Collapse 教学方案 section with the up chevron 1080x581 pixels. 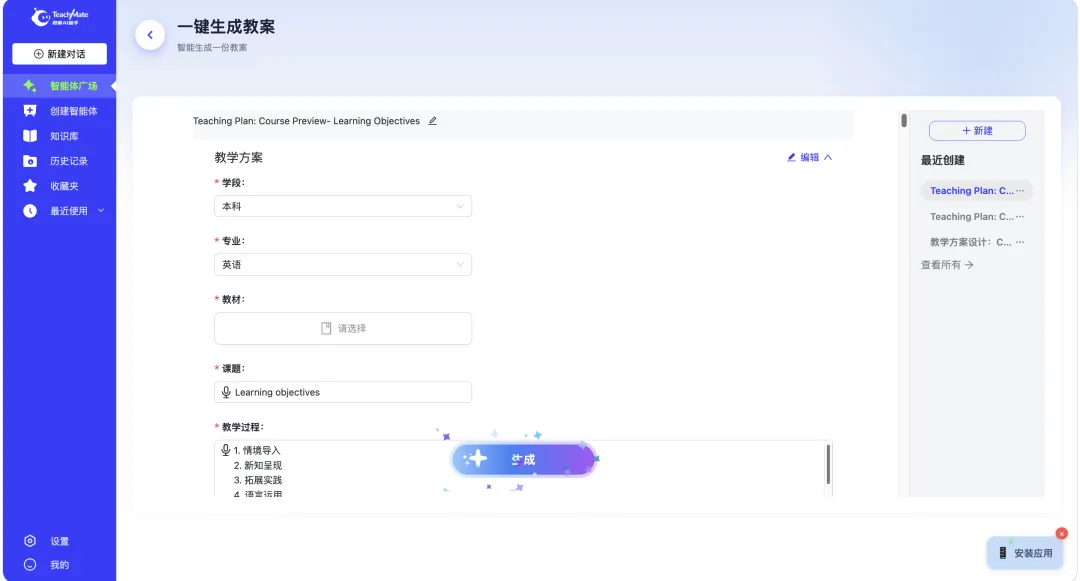(828, 158)
